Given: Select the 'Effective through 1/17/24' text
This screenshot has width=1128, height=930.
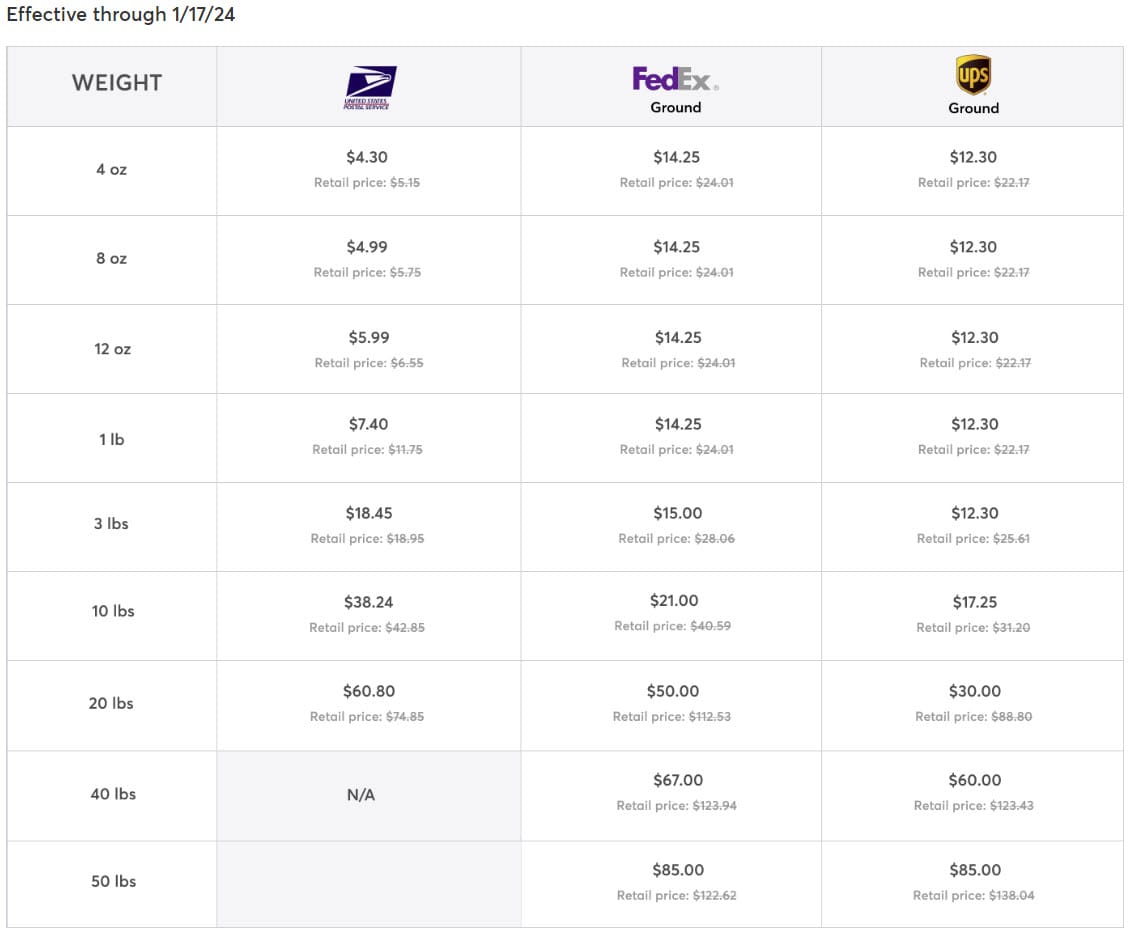Looking at the screenshot, I should [121, 14].
